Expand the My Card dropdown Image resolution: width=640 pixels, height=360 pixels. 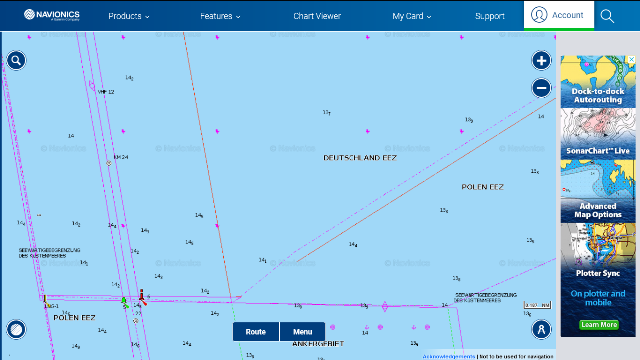(x=411, y=16)
